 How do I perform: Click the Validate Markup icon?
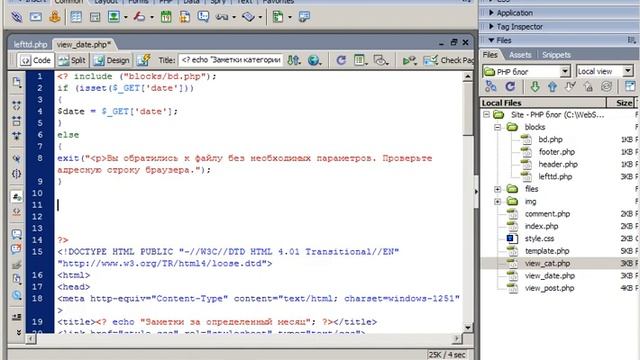(x=409, y=61)
